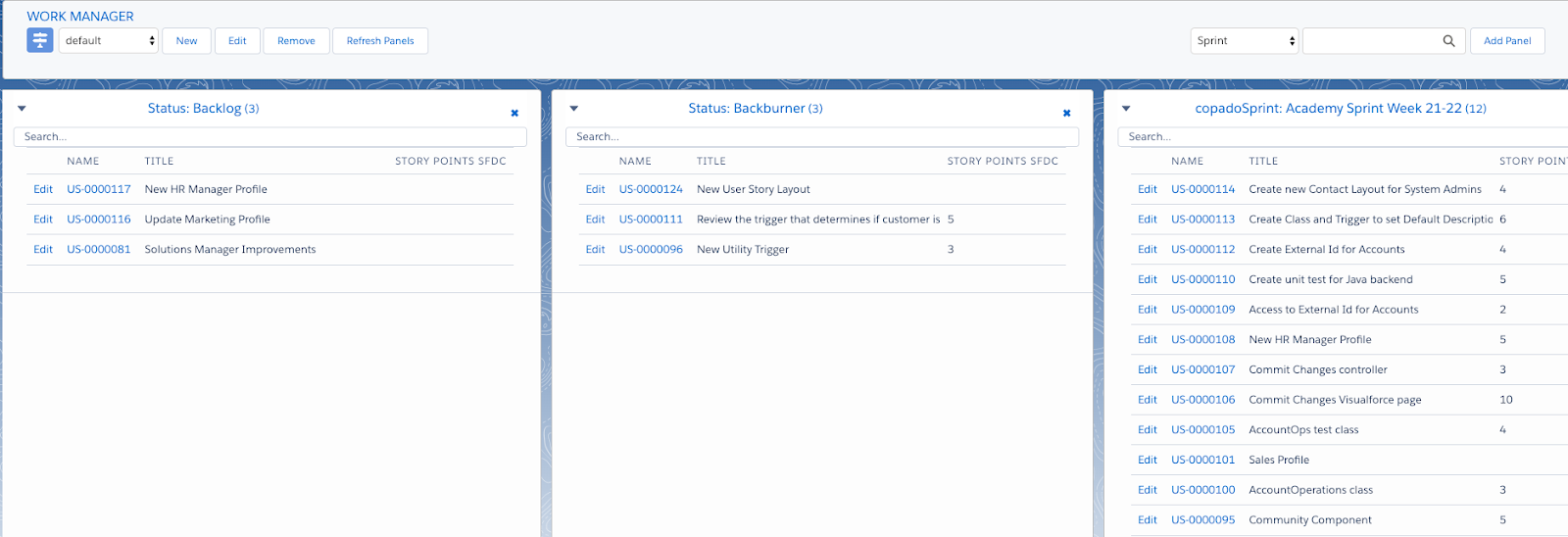Screen dimensions: 1568x537
Task: Close the Status: Backburner panel
Action: [1067, 114]
